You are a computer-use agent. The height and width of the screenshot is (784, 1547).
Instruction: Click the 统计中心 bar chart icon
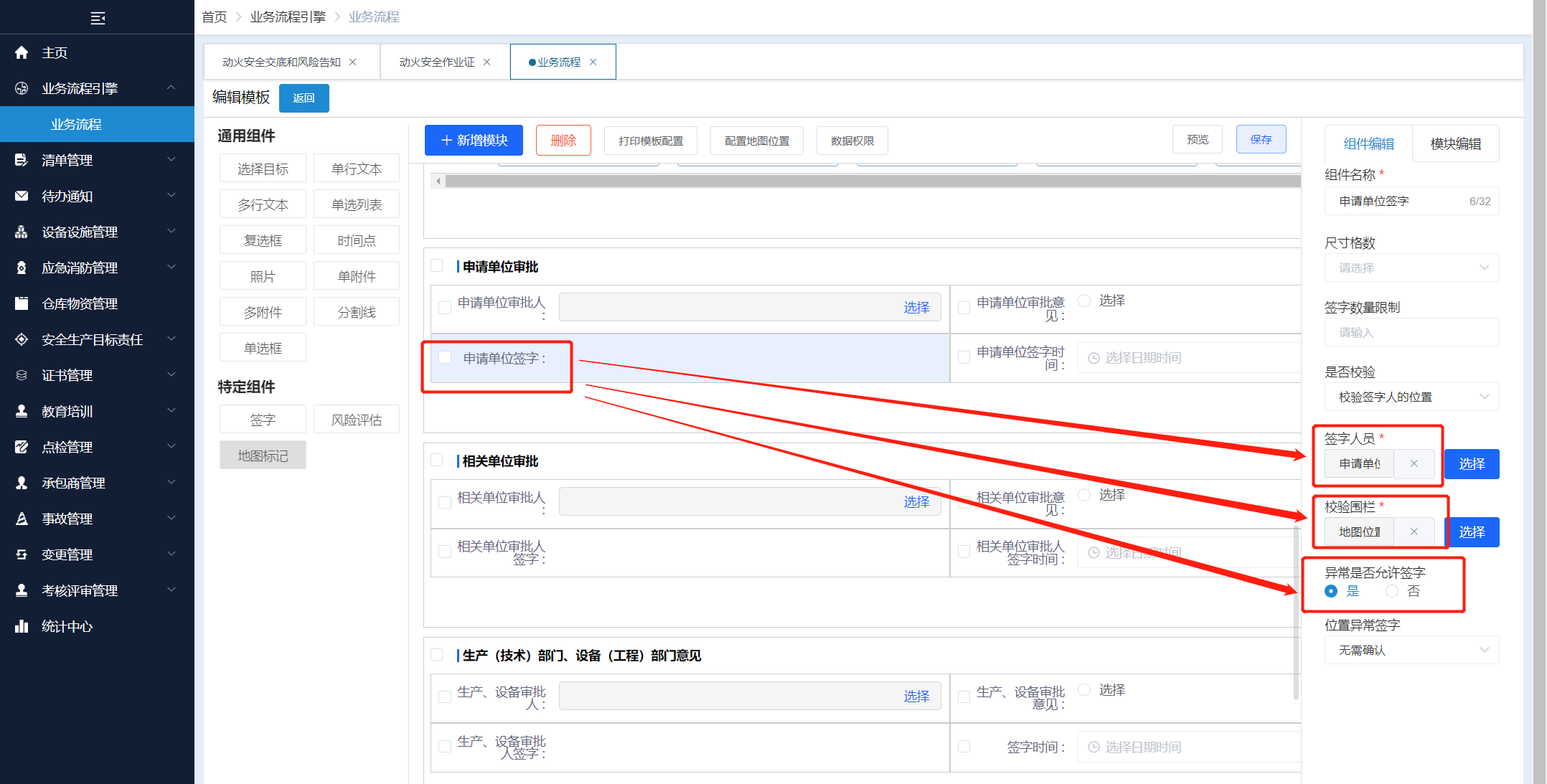click(x=22, y=626)
